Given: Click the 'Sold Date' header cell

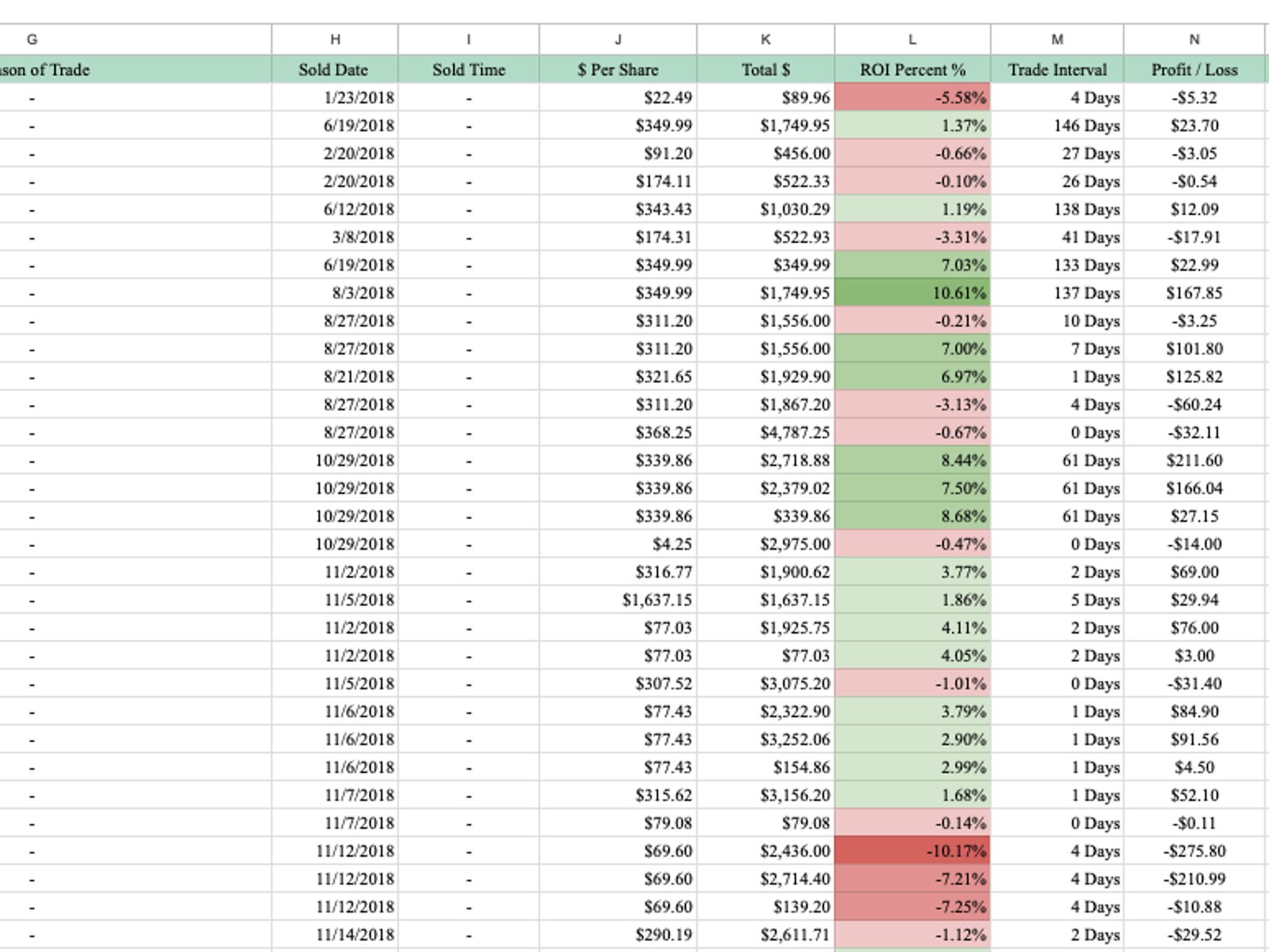Looking at the screenshot, I should 335,70.
